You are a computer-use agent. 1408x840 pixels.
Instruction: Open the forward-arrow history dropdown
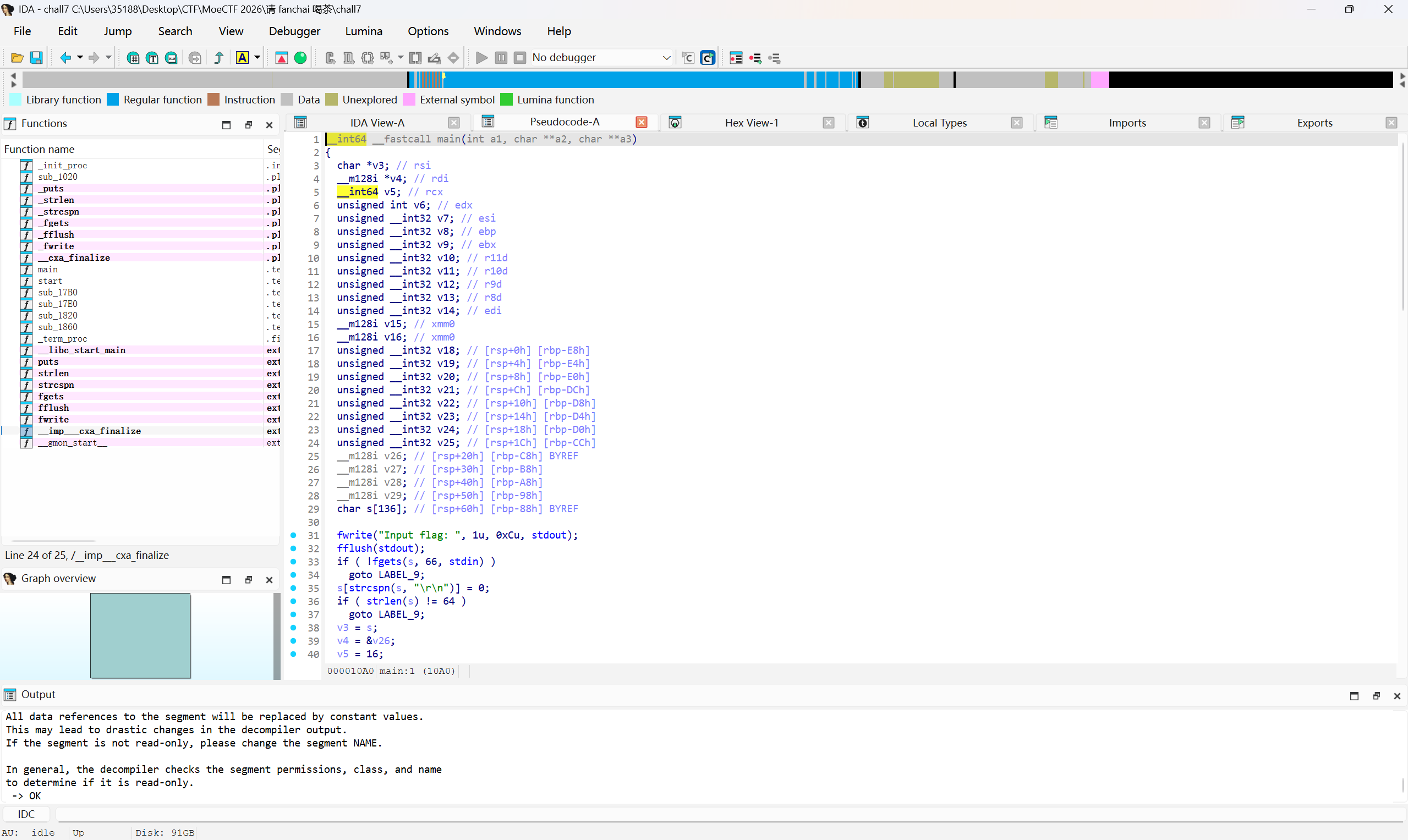pos(108,58)
